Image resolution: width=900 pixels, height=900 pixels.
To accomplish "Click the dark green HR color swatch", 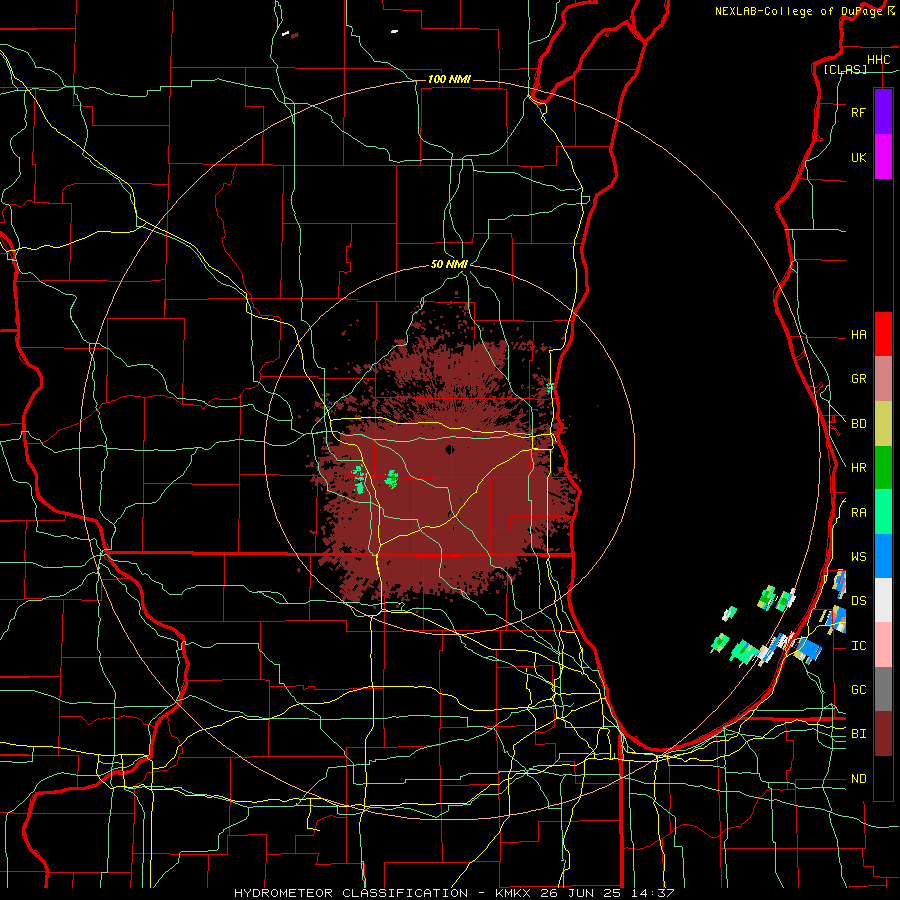I will pos(883,468).
